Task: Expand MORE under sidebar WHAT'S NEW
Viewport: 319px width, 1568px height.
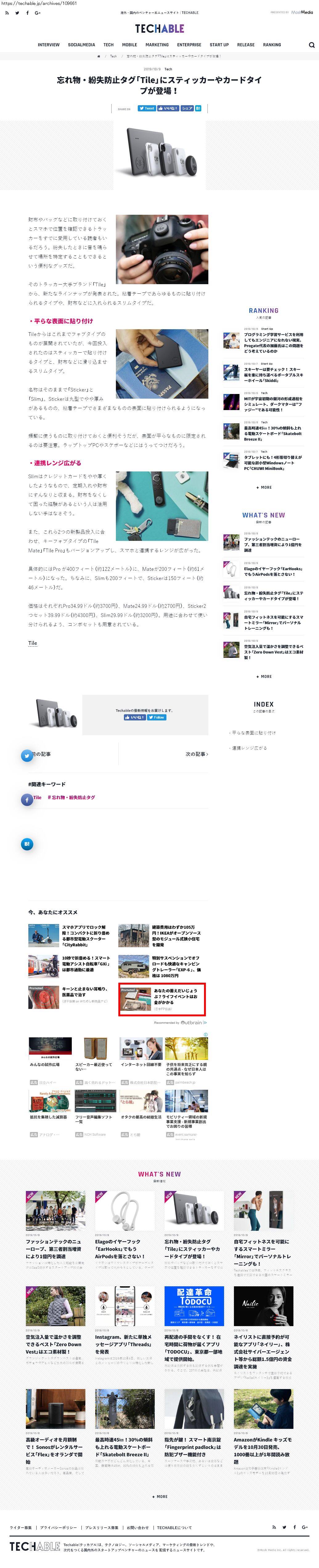Action: [264, 676]
